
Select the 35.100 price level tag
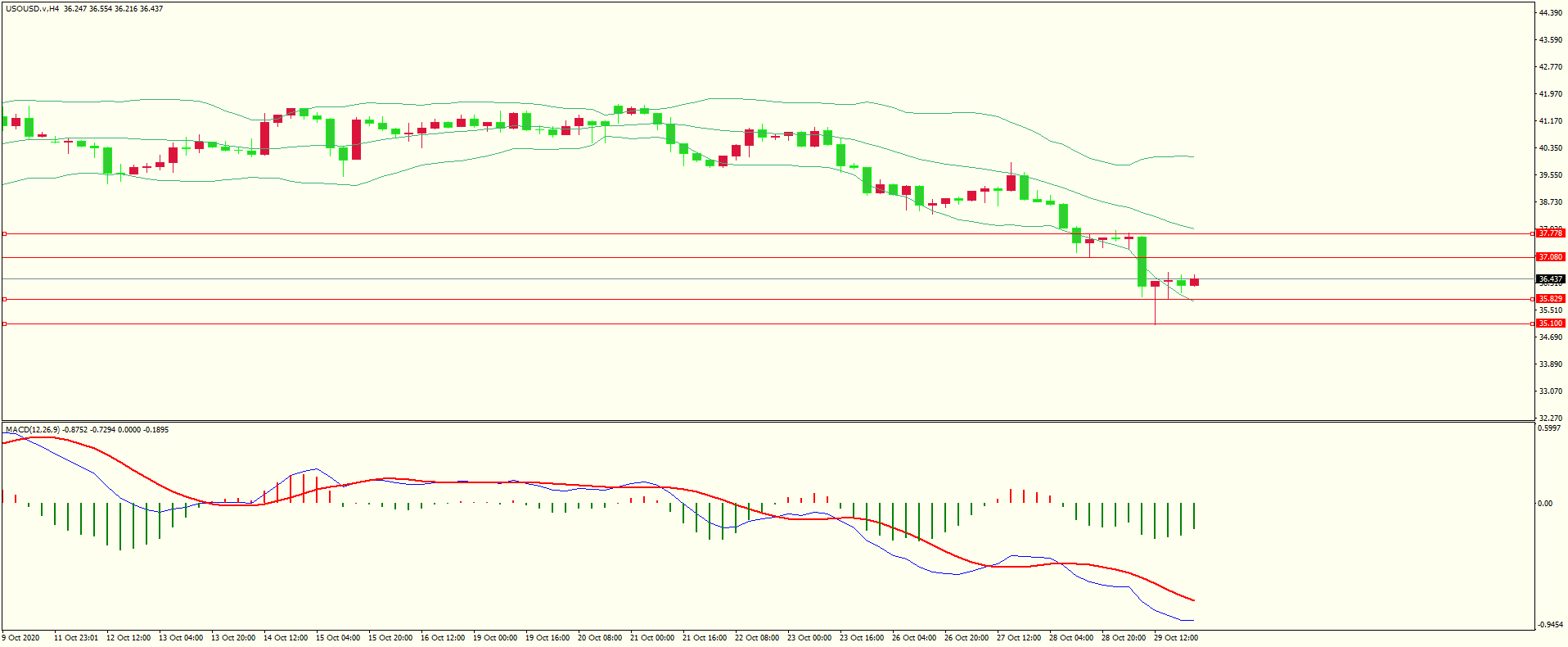pyautogui.click(x=1550, y=323)
